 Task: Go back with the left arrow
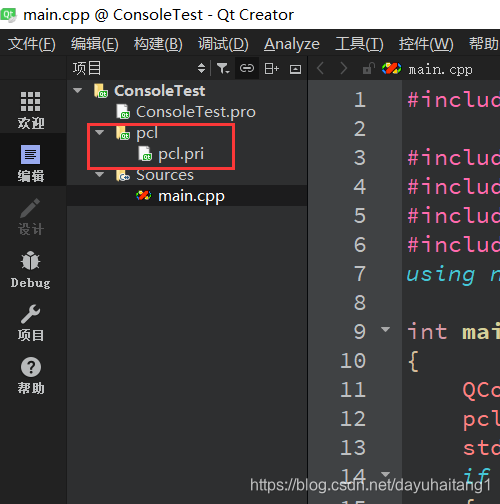320,69
